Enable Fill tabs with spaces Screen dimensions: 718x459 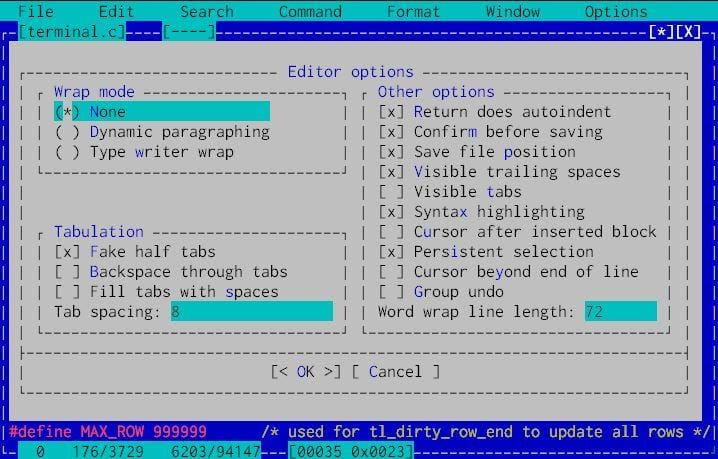pos(166,291)
